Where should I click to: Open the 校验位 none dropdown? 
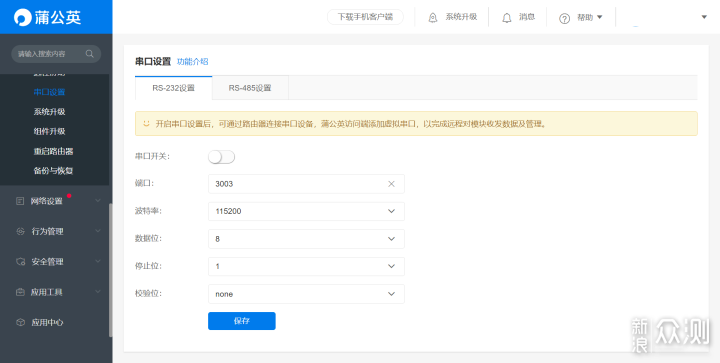click(306, 294)
